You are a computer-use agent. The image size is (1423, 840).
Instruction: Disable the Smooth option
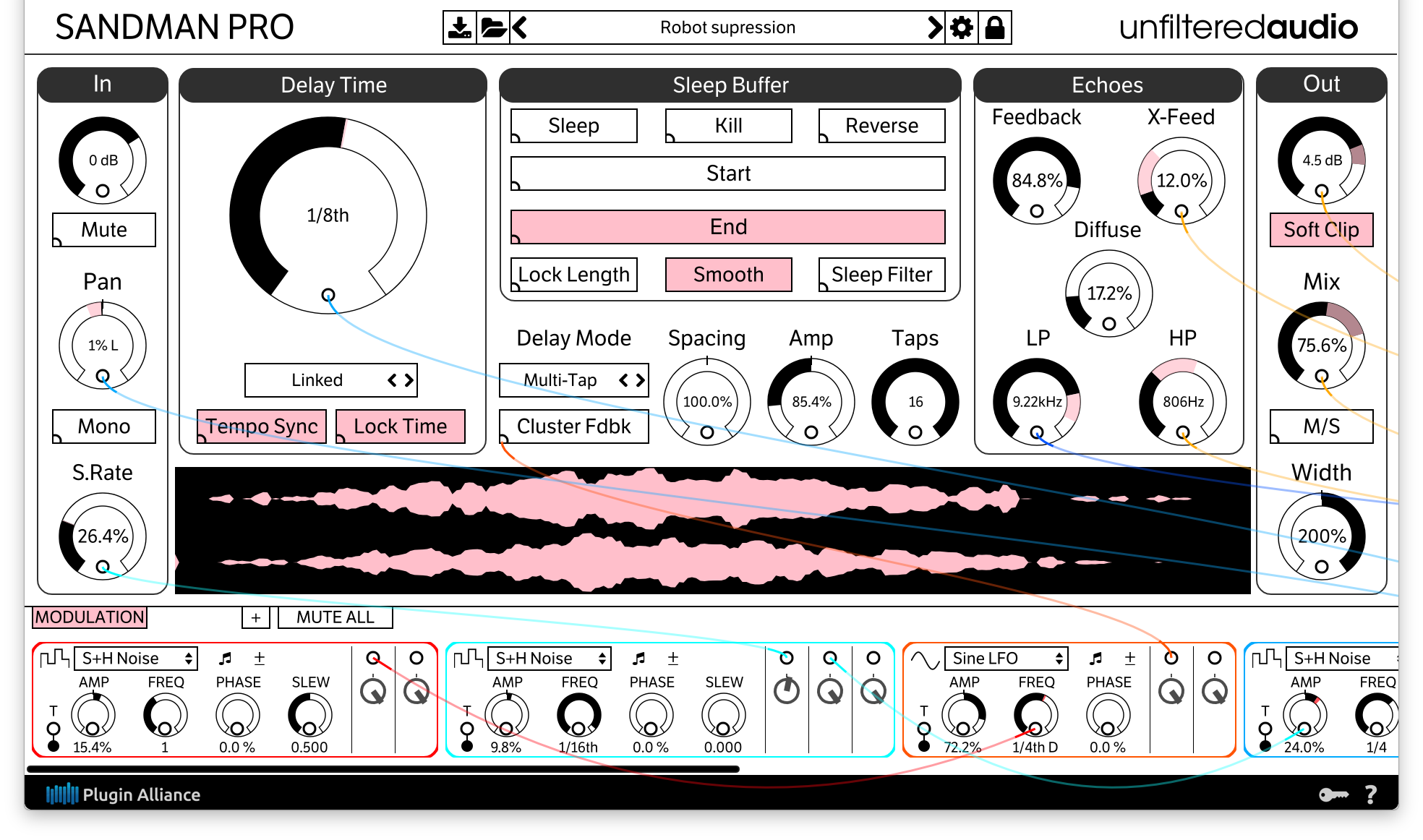(x=729, y=275)
